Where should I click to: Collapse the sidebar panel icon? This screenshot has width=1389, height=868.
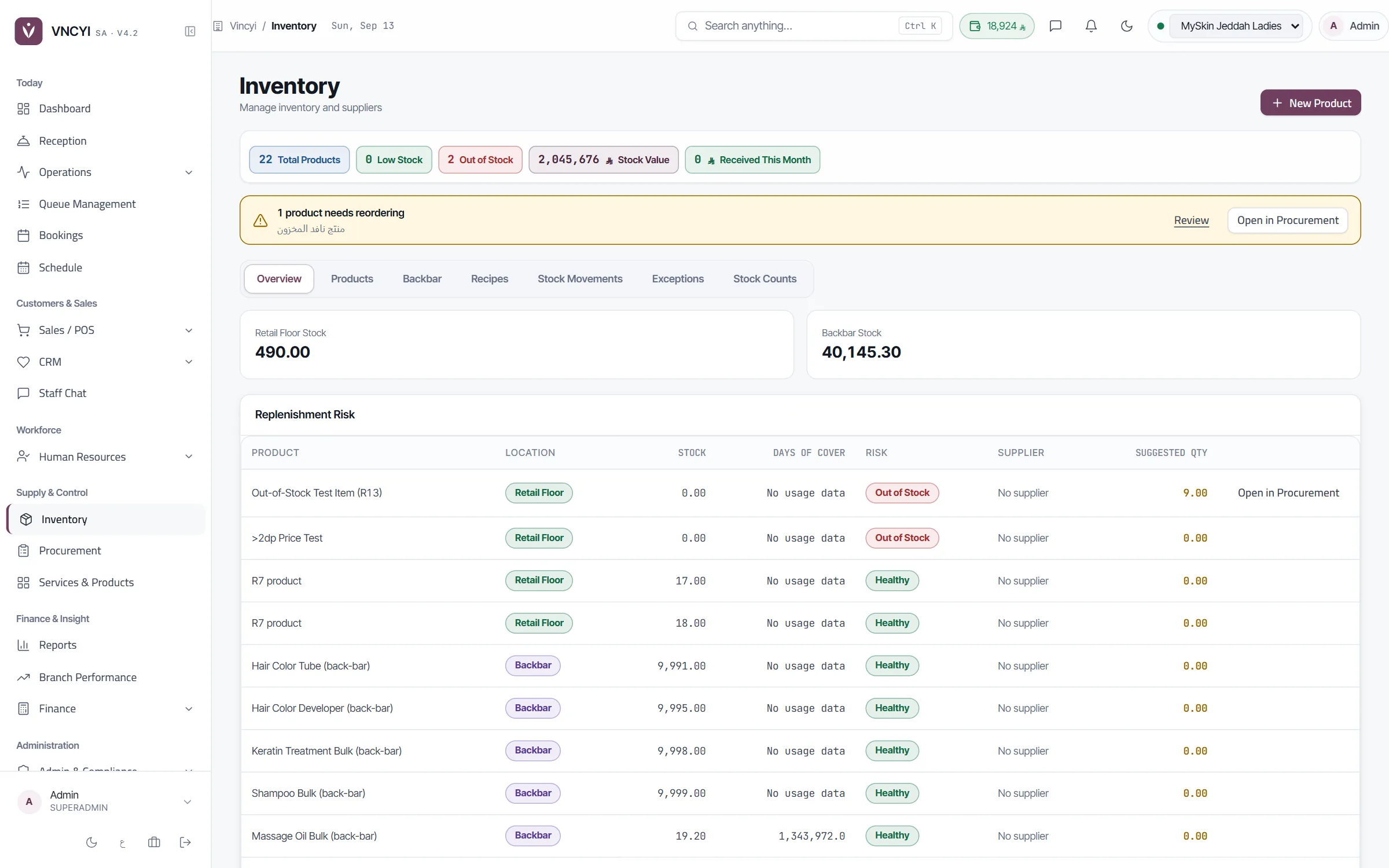(x=190, y=31)
